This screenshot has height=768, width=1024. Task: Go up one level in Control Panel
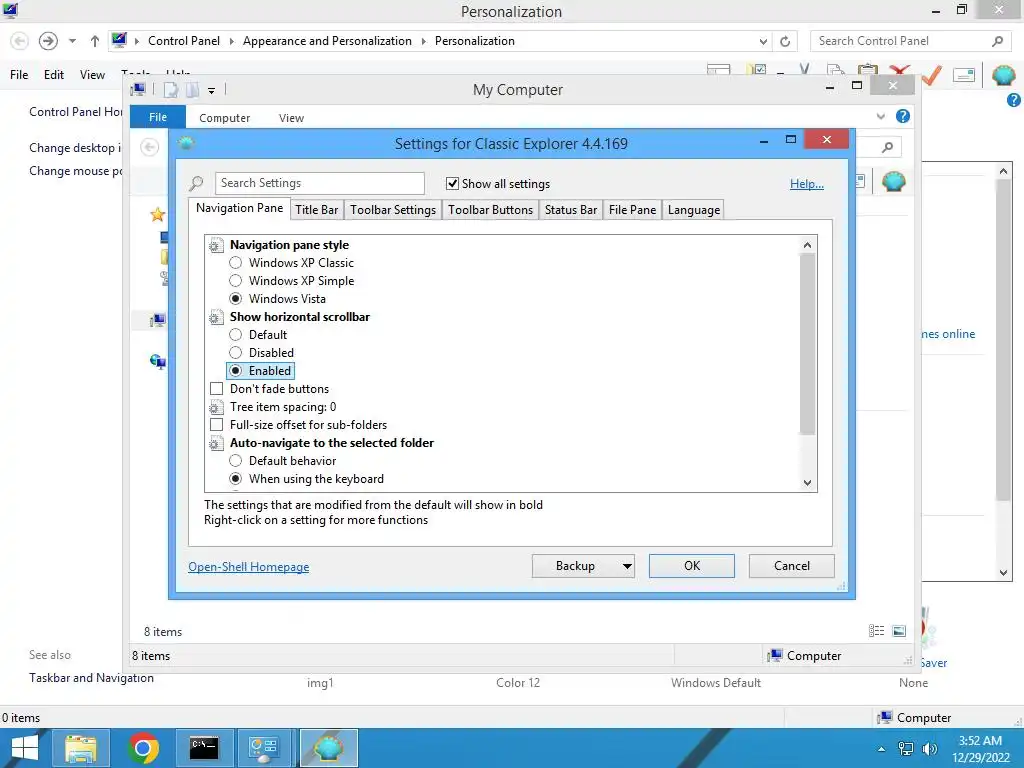point(95,41)
